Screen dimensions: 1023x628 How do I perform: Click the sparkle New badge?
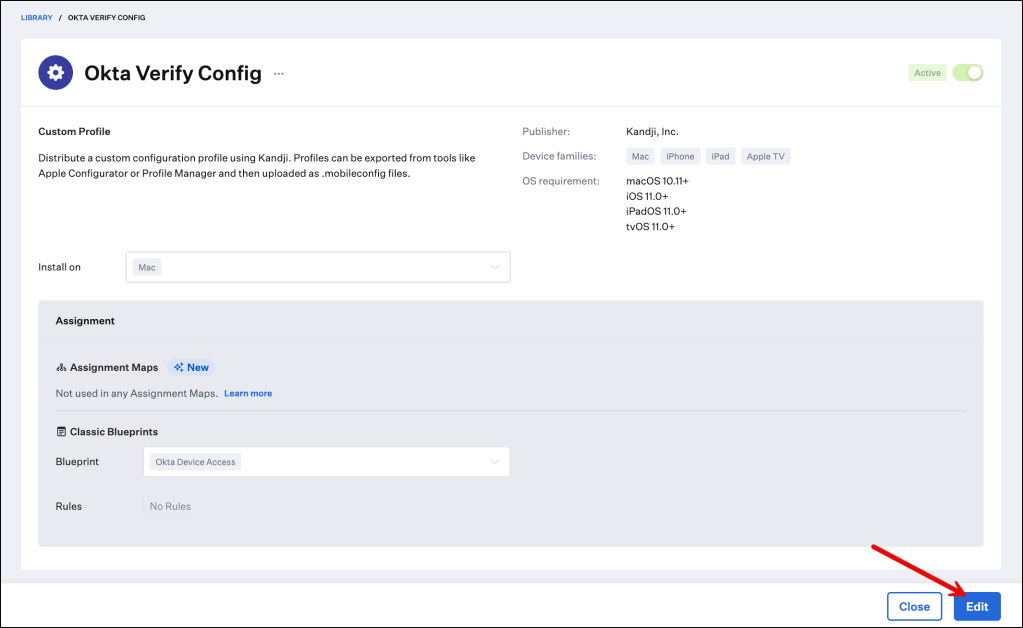191,367
